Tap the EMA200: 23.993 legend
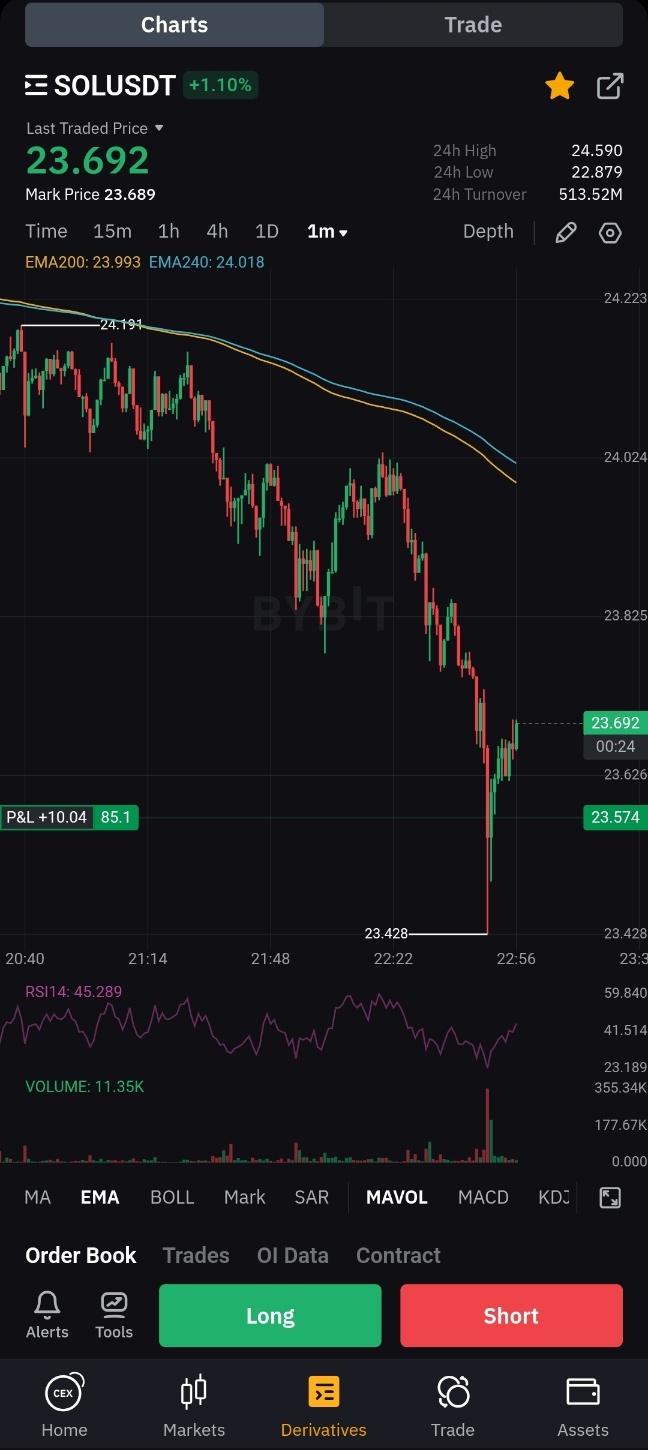648x1450 pixels. click(x=84, y=262)
